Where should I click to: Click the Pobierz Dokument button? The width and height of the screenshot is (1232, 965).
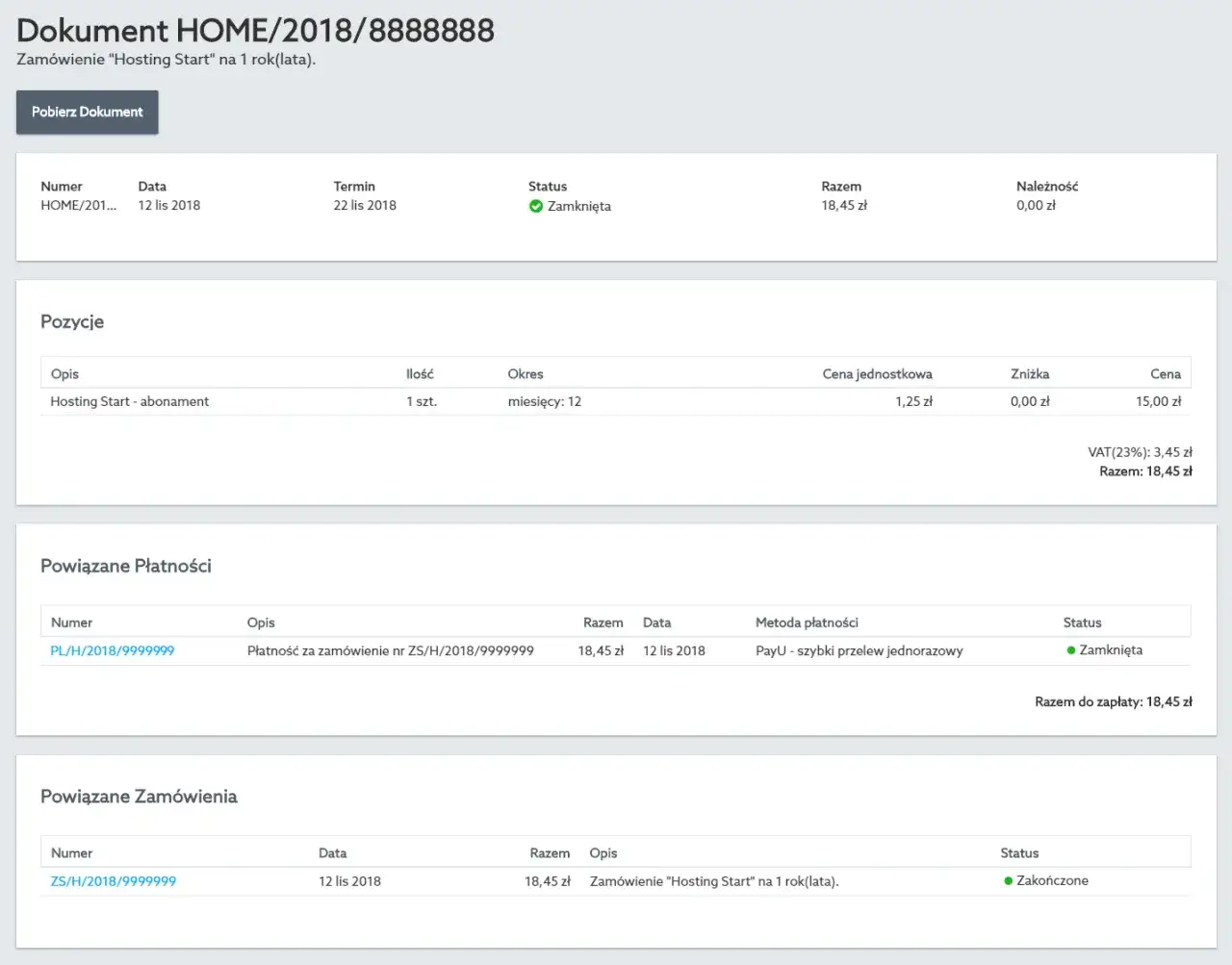[87, 112]
